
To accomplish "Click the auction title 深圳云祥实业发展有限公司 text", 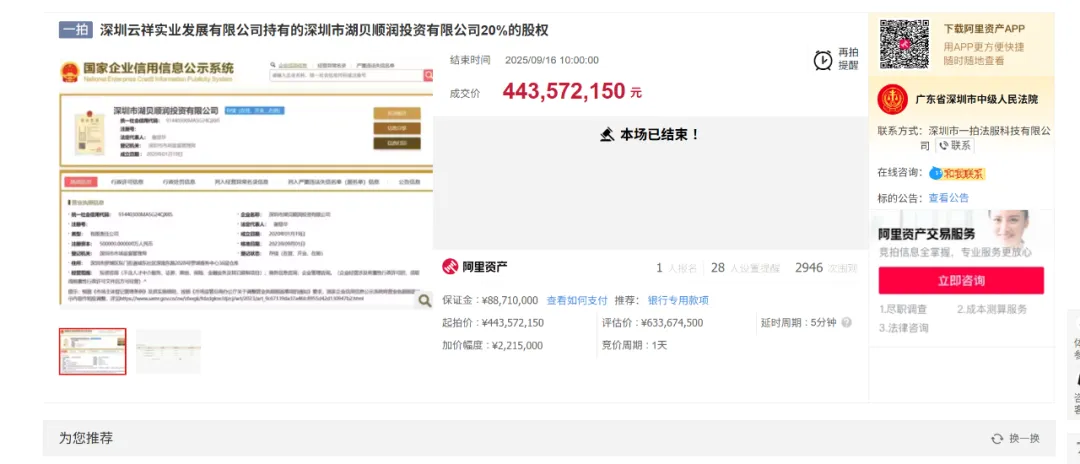I will coord(324,30).
